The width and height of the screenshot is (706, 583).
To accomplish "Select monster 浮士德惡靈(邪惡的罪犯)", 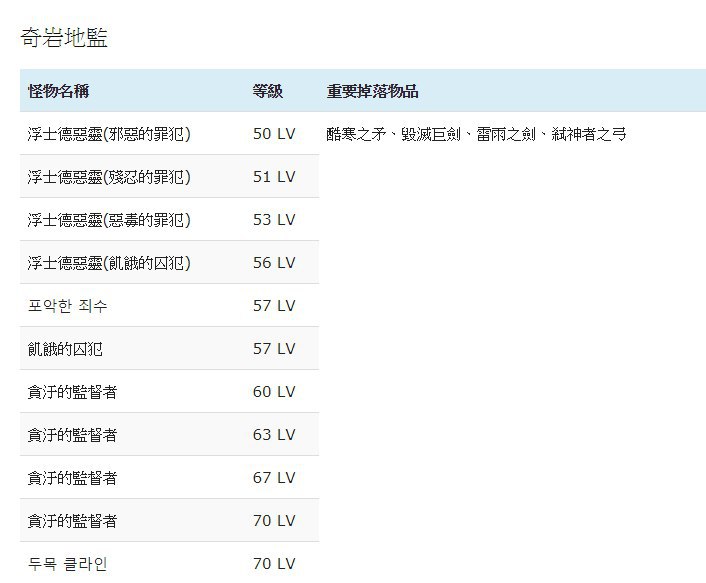I will 109,134.
